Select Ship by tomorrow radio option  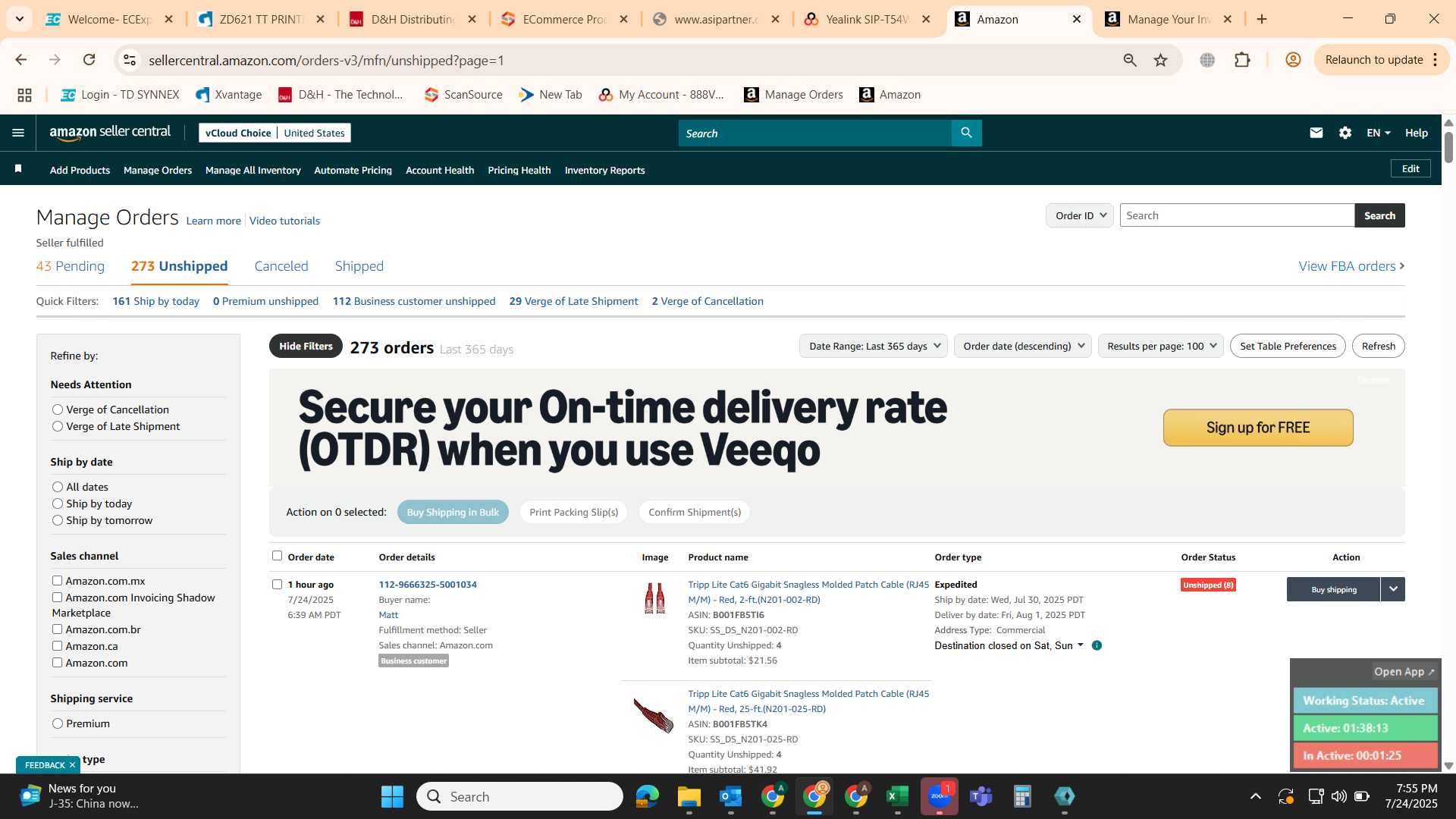click(x=58, y=520)
